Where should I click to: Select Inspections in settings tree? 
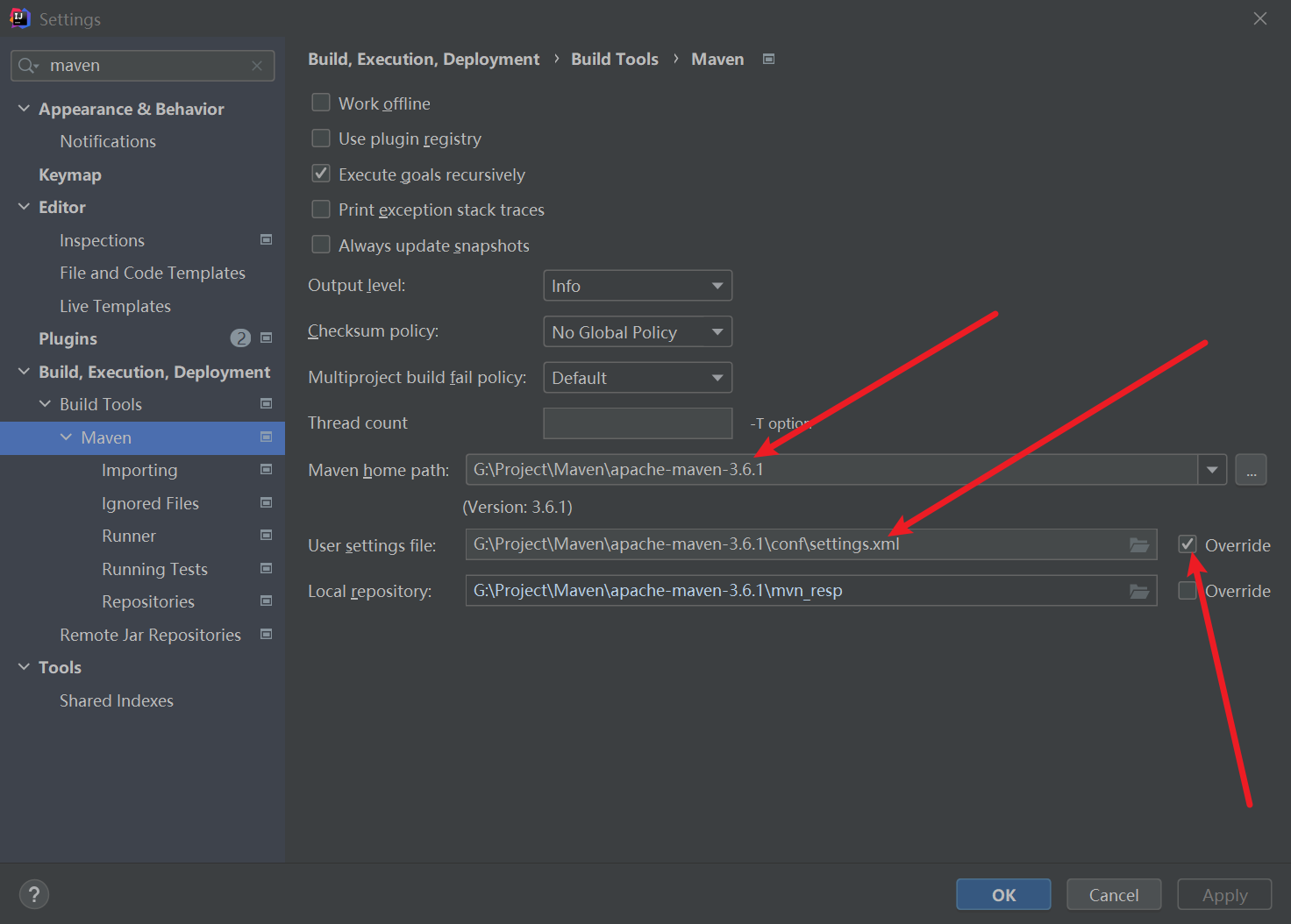102,240
